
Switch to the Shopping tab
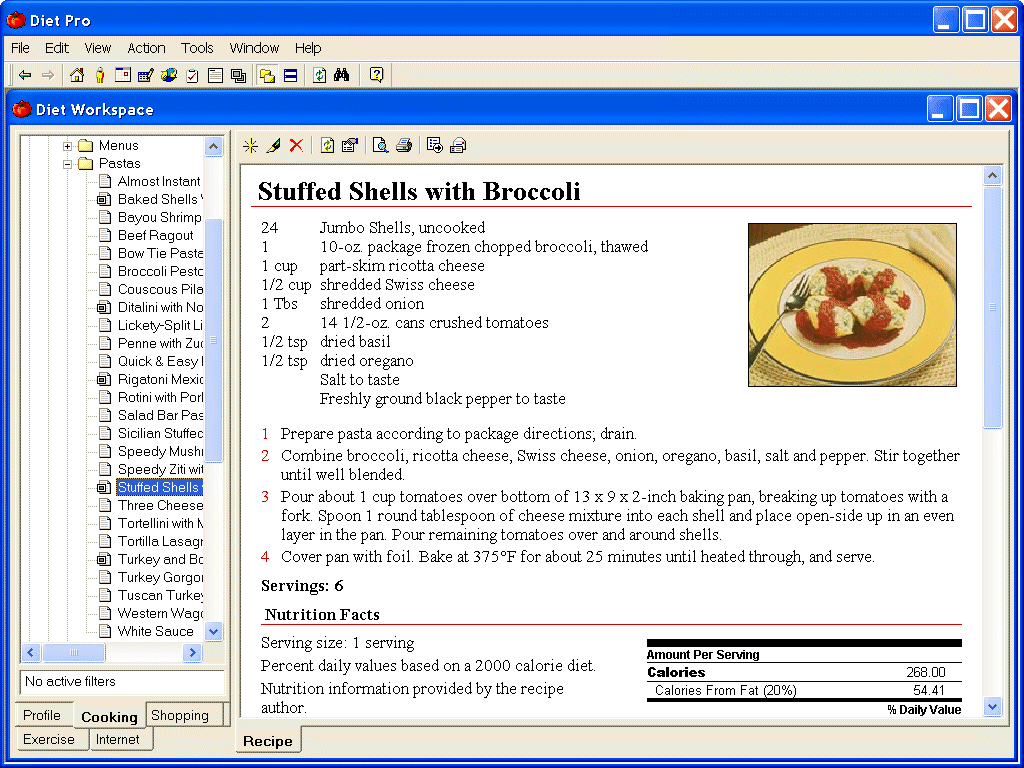(180, 715)
